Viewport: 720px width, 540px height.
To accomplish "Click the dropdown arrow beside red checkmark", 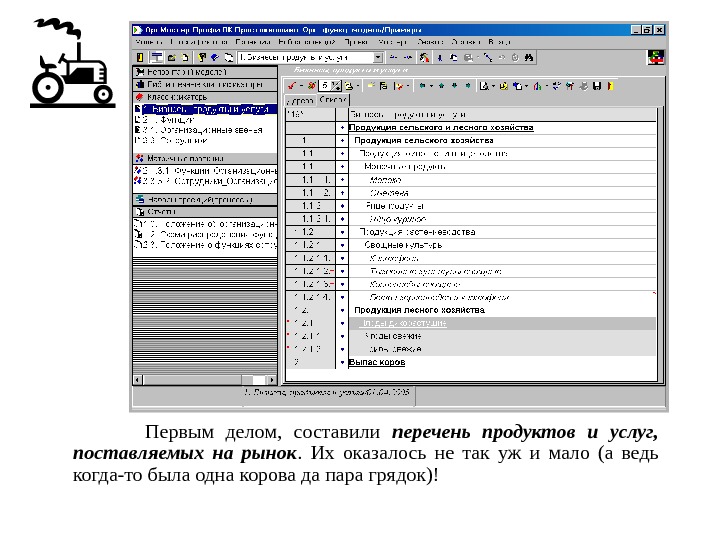I will (x=301, y=86).
